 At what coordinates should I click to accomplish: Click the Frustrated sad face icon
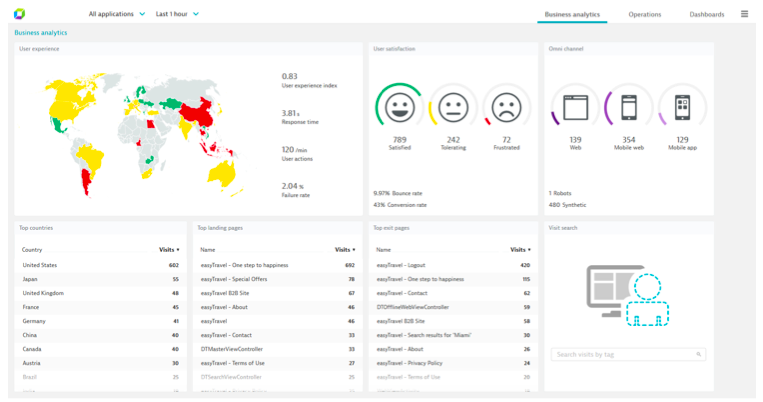pos(507,108)
